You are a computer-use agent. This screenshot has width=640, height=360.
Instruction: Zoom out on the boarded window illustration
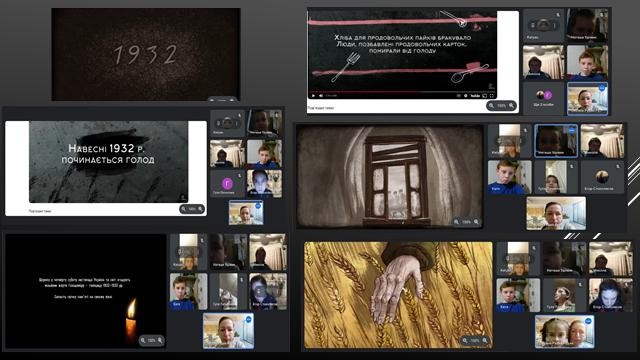pyautogui.click(x=456, y=222)
